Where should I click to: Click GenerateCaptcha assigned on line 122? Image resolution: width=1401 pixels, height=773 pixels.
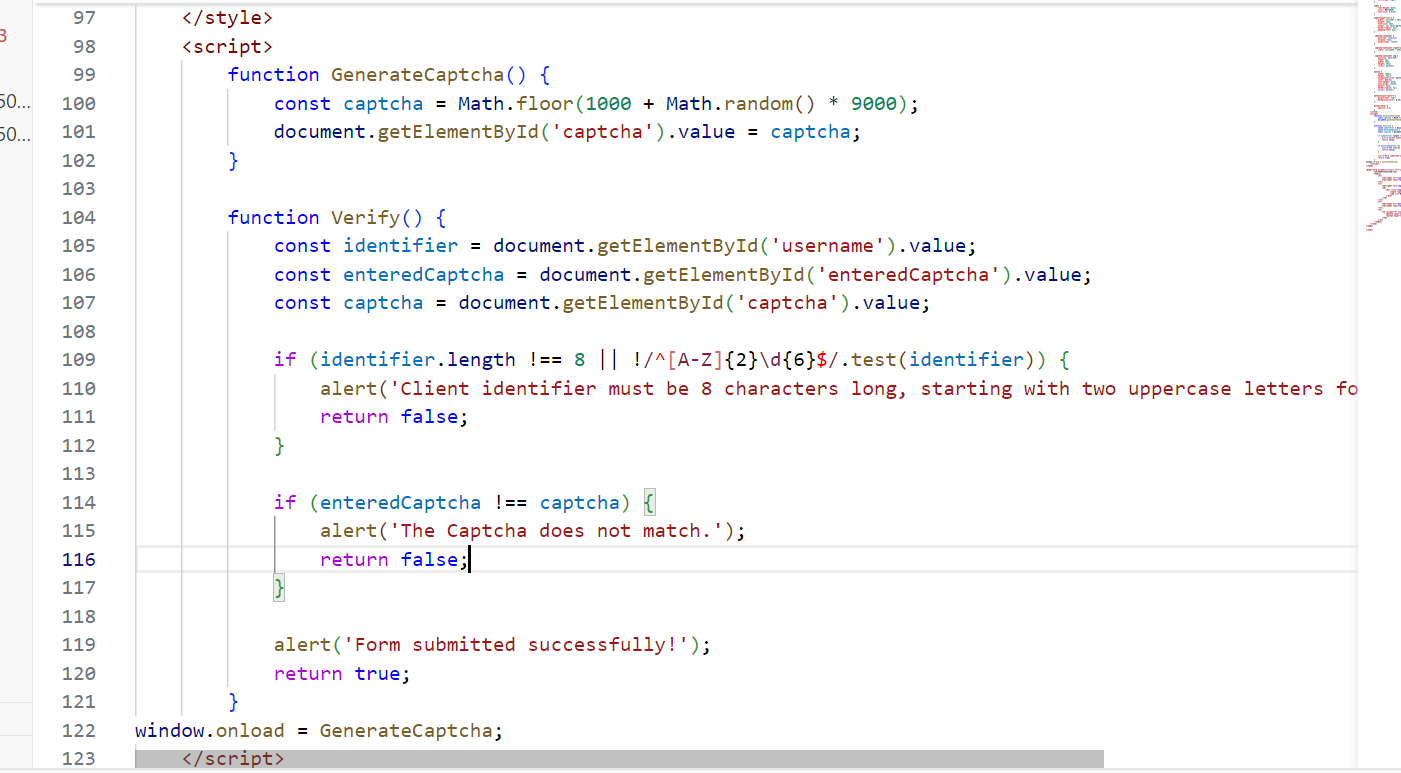406,730
